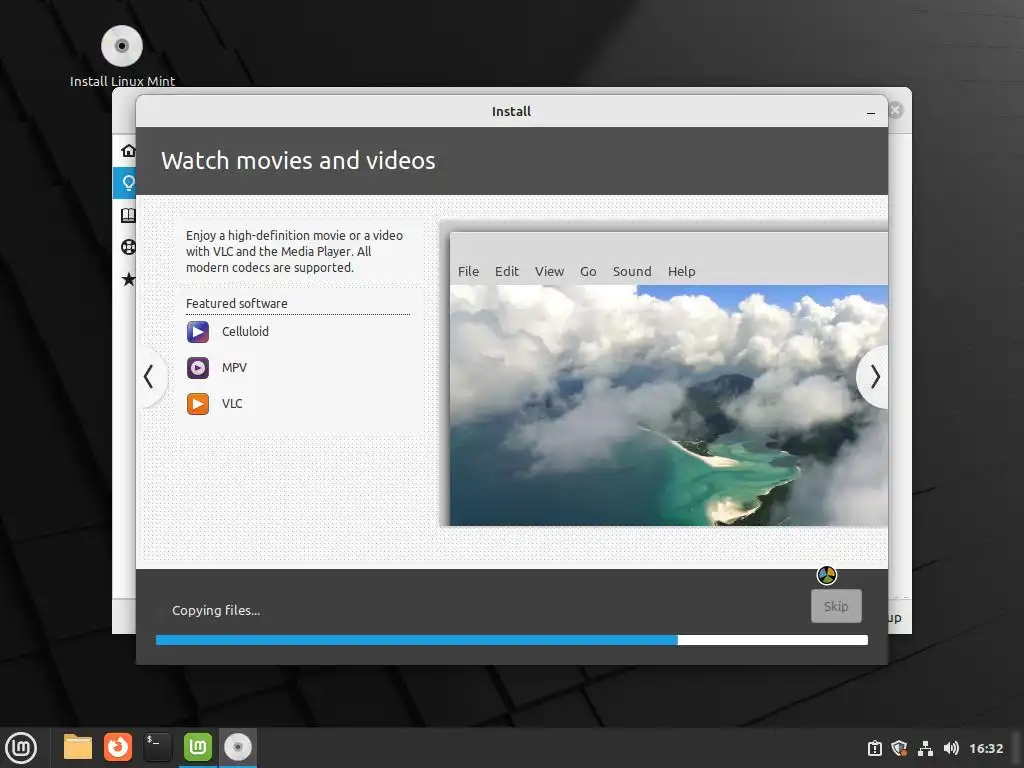
Task: Select the star icon in Welcome sidebar
Action: tap(128, 280)
